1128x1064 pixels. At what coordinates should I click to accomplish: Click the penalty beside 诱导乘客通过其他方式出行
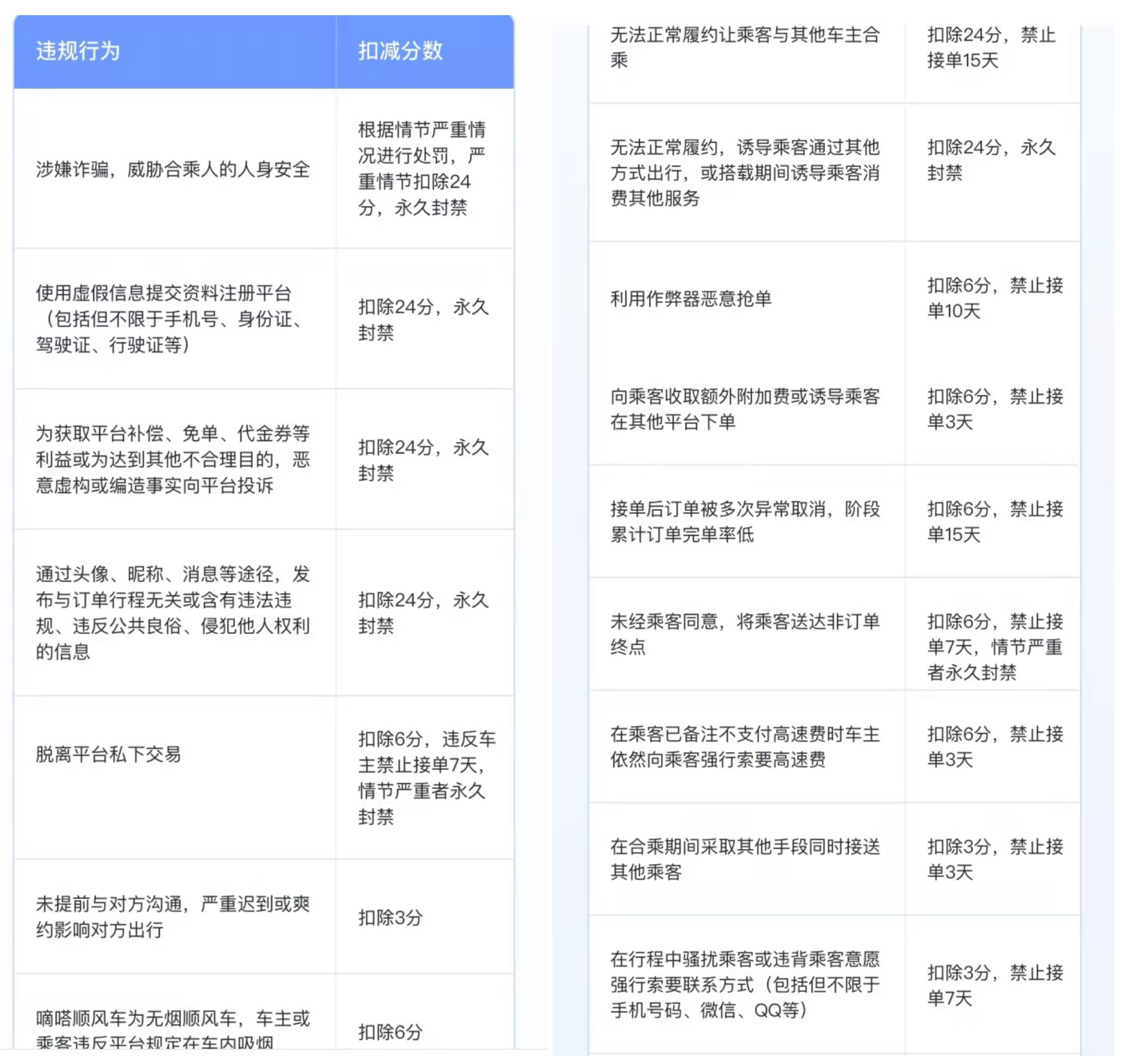[992, 173]
